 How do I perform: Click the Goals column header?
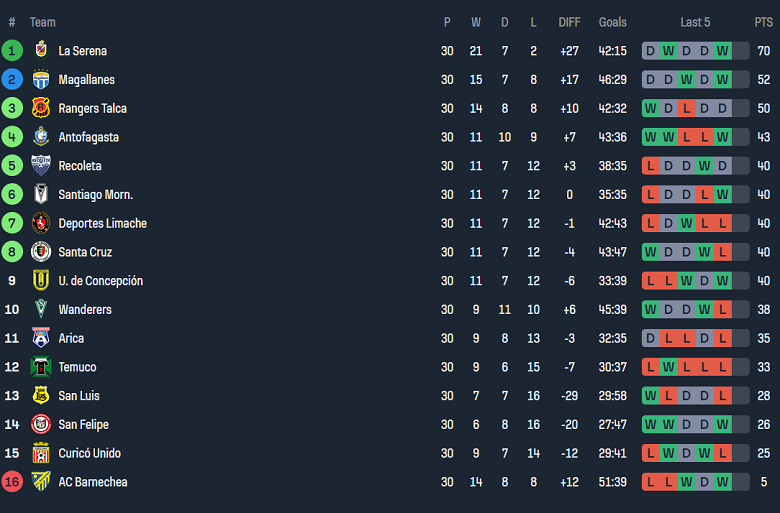click(613, 22)
